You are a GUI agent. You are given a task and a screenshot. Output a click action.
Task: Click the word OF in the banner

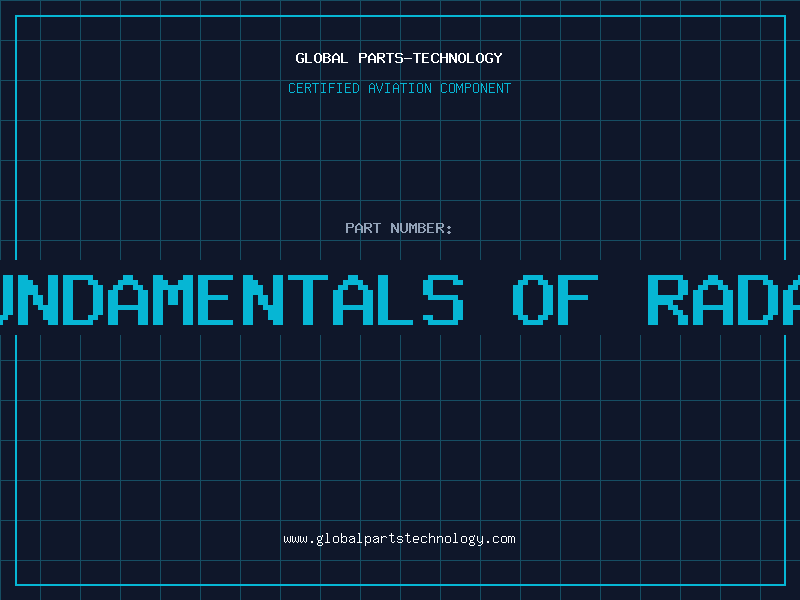(x=555, y=298)
